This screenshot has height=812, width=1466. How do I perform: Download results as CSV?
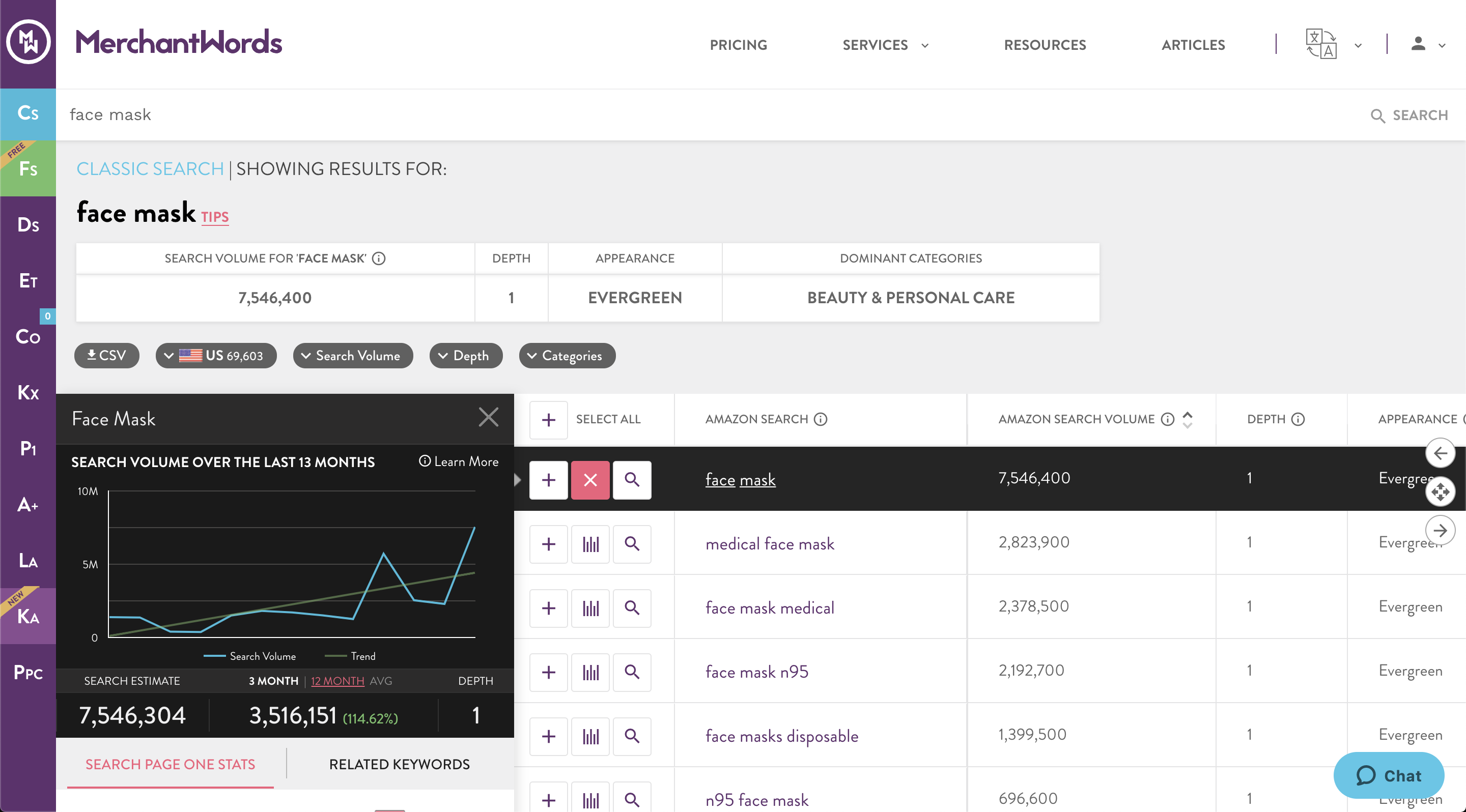(x=106, y=356)
